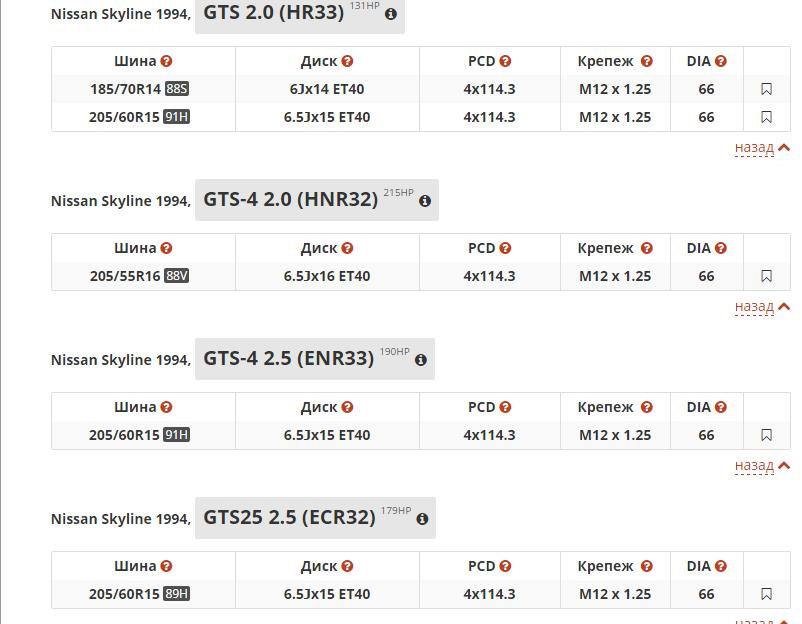Click info icon next to GTS 2.0 (HR33)
Image resolution: width=802 pixels, height=624 pixels.
tap(391, 14)
